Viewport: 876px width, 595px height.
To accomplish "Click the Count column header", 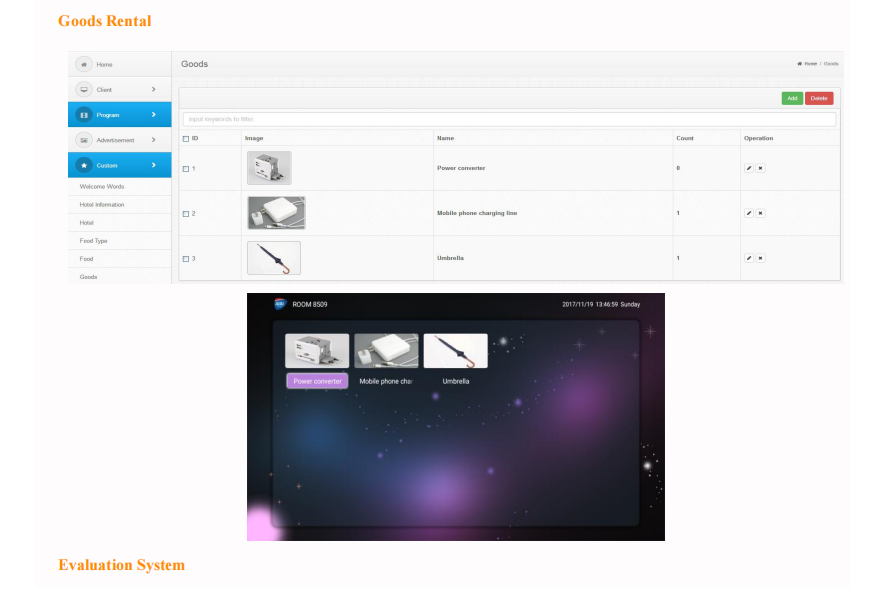I will pos(685,138).
